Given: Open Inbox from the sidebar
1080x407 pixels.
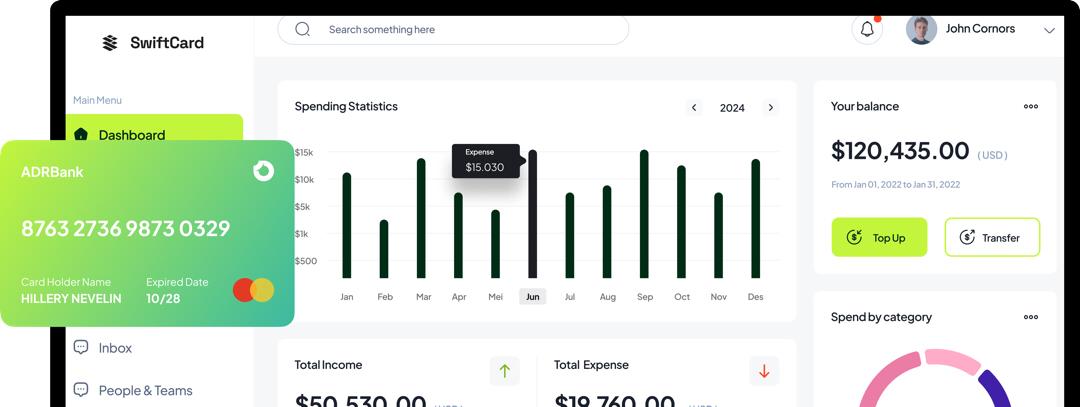Looking at the screenshot, I should click(x=115, y=348).
